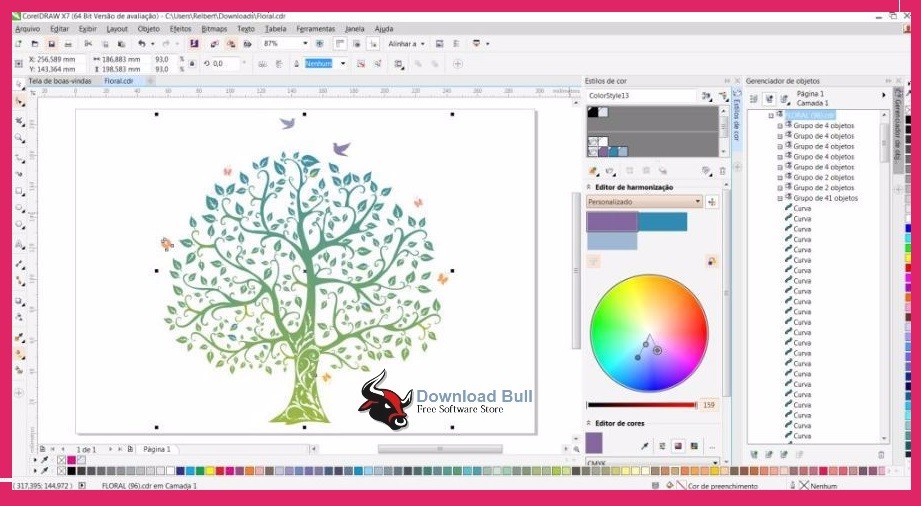Click the New document icon
The image size is (921, 506).
[18, 44]
